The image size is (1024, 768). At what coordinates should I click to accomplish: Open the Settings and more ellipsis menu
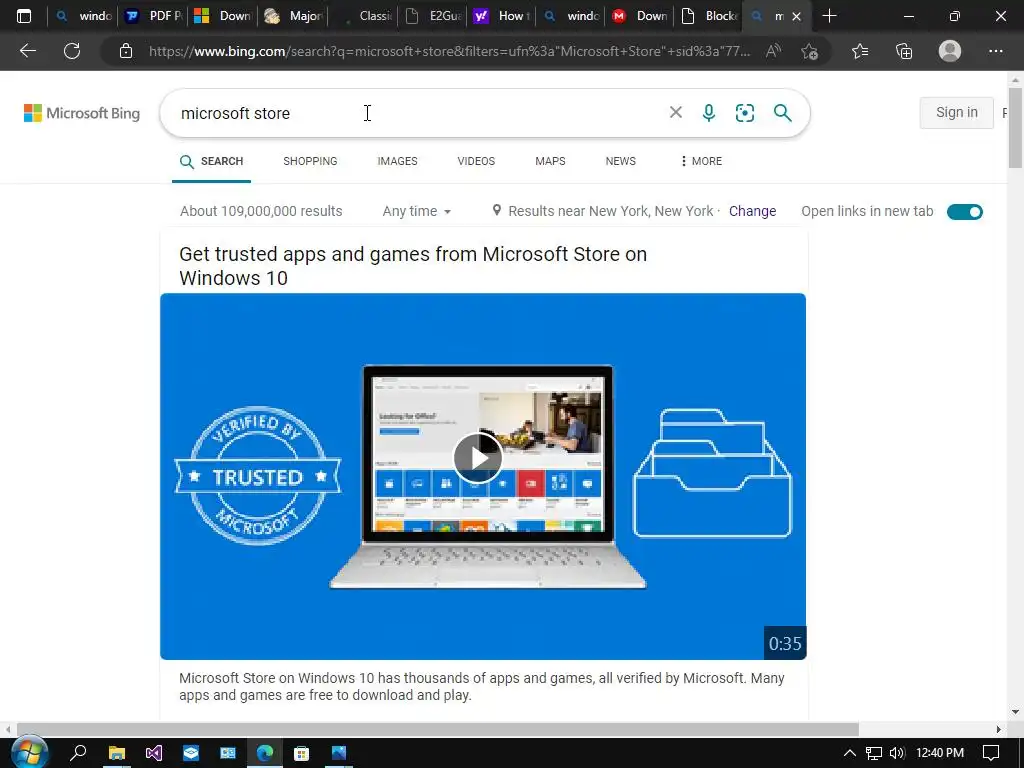coord(995,51)
